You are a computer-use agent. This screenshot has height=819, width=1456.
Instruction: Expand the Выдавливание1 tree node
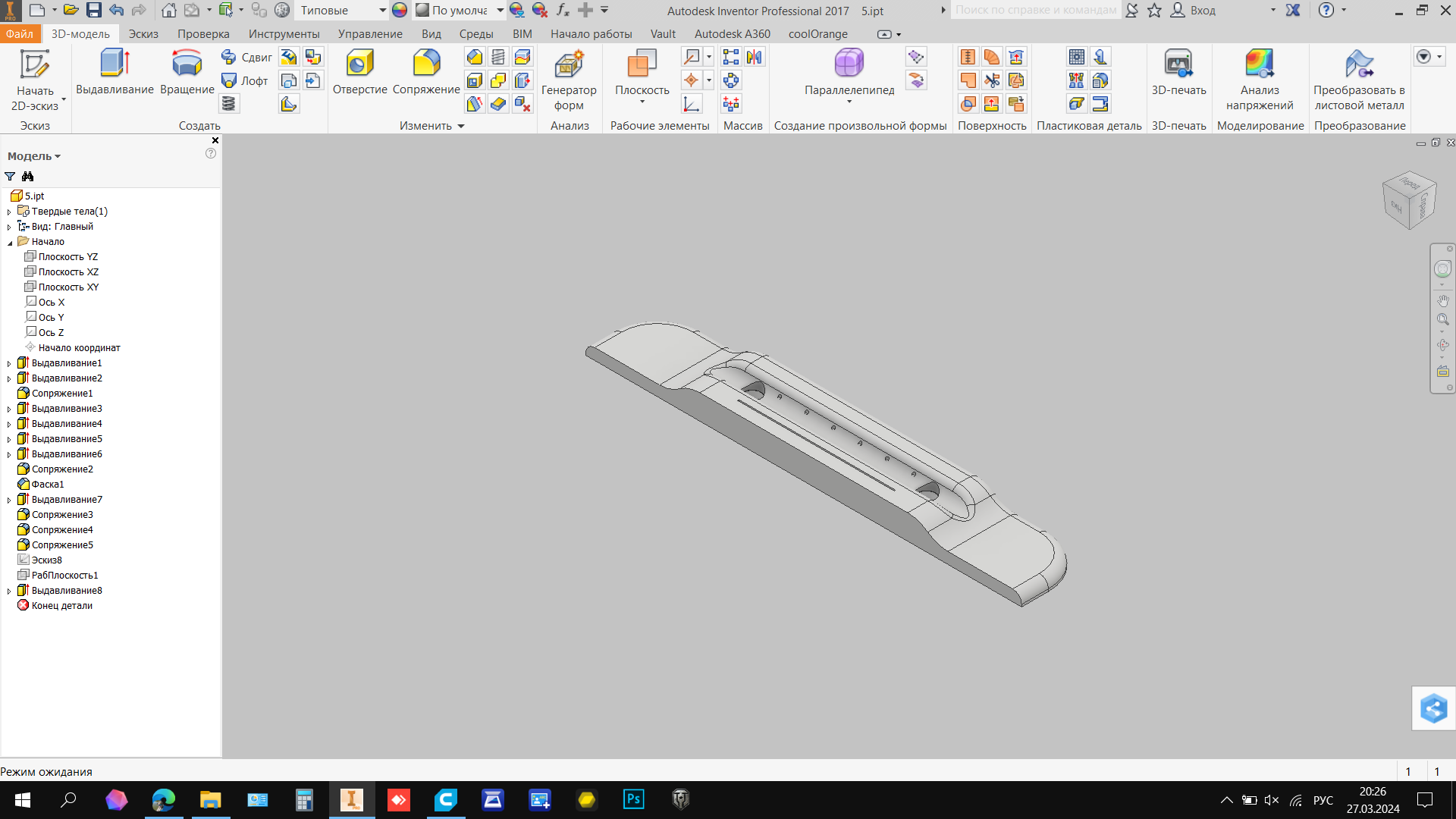tap(9, 363)
